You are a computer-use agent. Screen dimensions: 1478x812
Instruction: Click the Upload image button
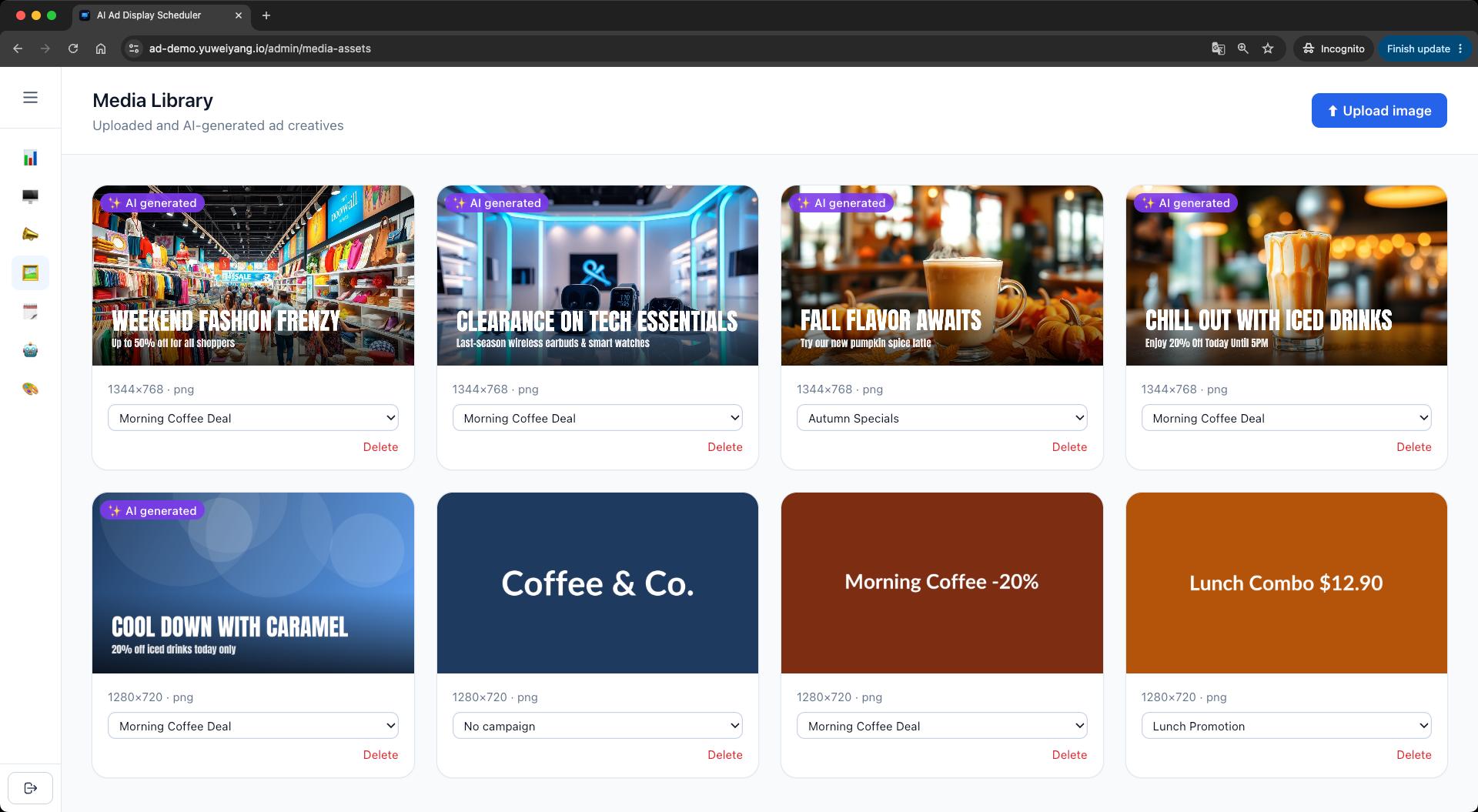[x=1379, y=111]
